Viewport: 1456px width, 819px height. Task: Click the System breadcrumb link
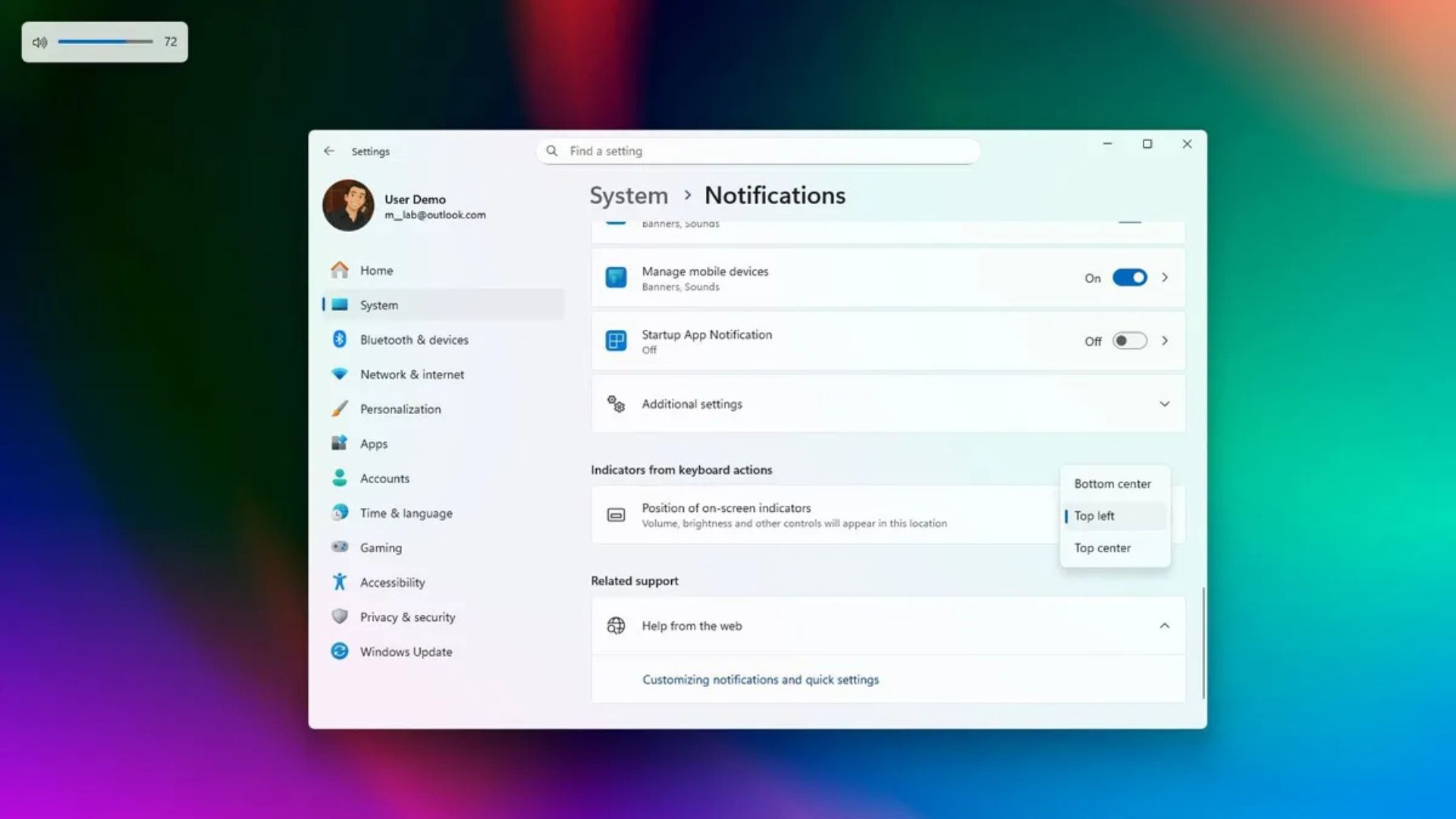[629, 196]
